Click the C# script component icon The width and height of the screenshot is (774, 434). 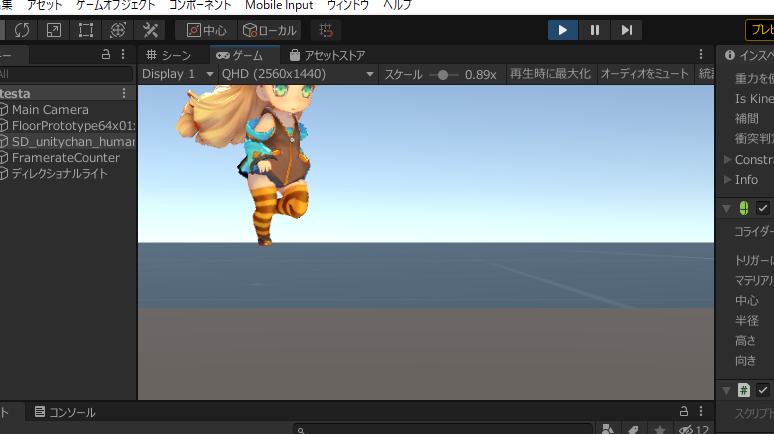pyautogui.click(x=744, y=390)
